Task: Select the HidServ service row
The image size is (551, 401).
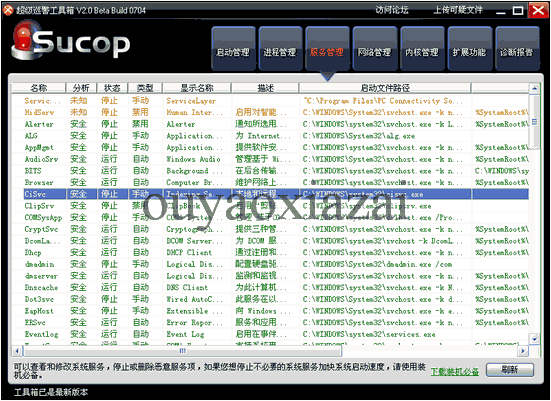Action: coord(270,112)
